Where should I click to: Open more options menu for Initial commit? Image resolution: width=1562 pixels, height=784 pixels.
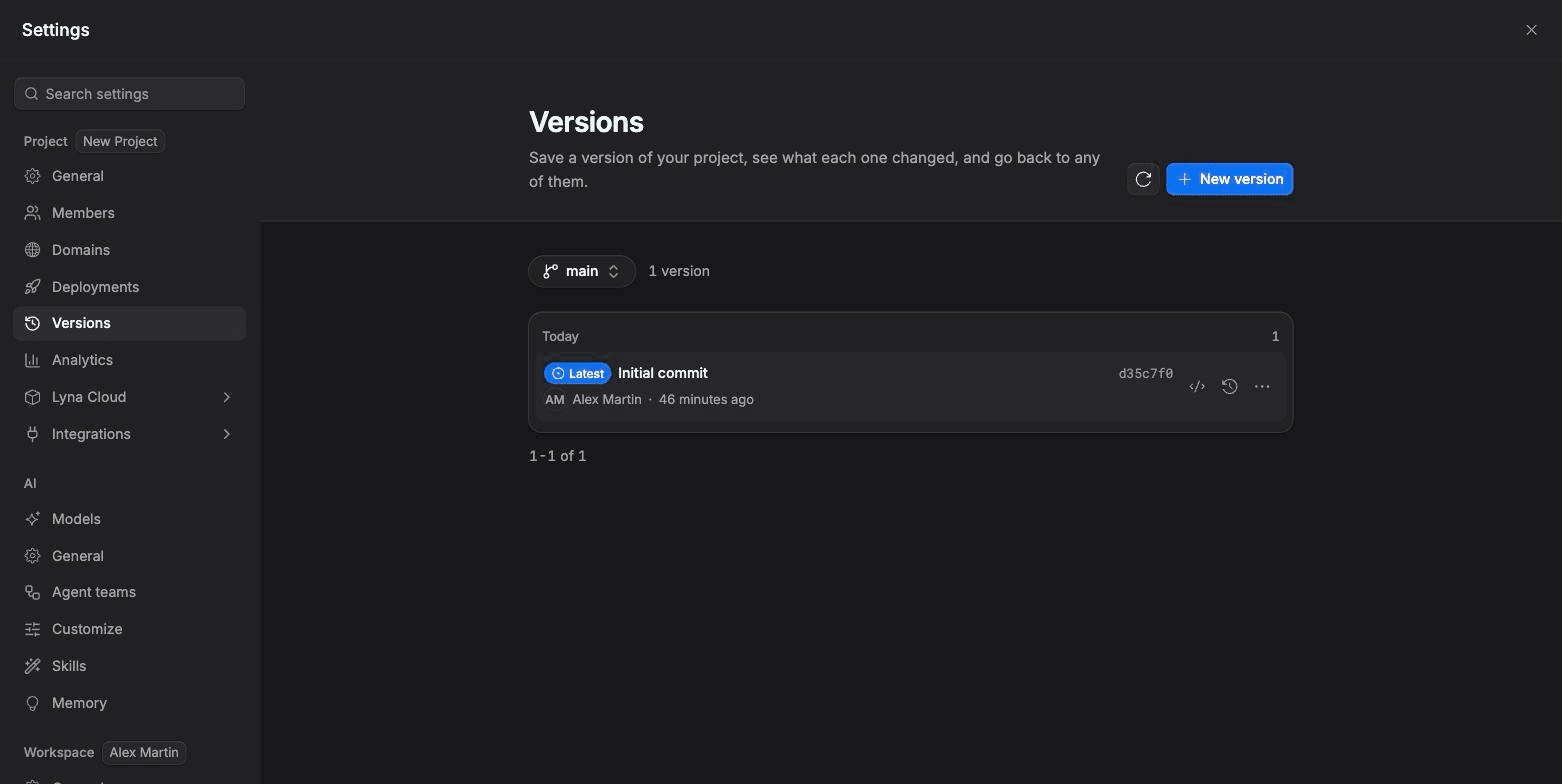click(1262, 387)
